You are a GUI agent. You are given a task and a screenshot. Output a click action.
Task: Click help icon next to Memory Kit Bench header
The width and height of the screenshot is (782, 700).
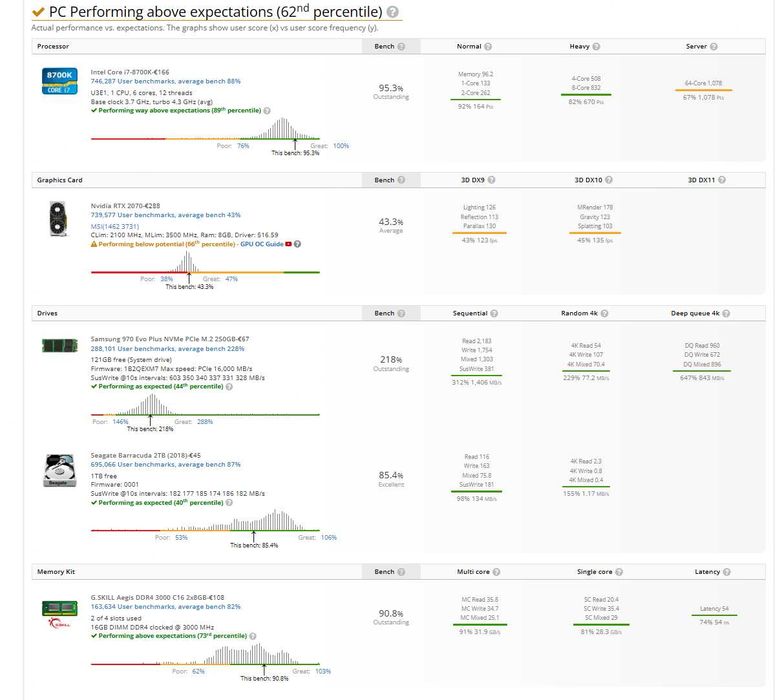(x=401, y=572)
